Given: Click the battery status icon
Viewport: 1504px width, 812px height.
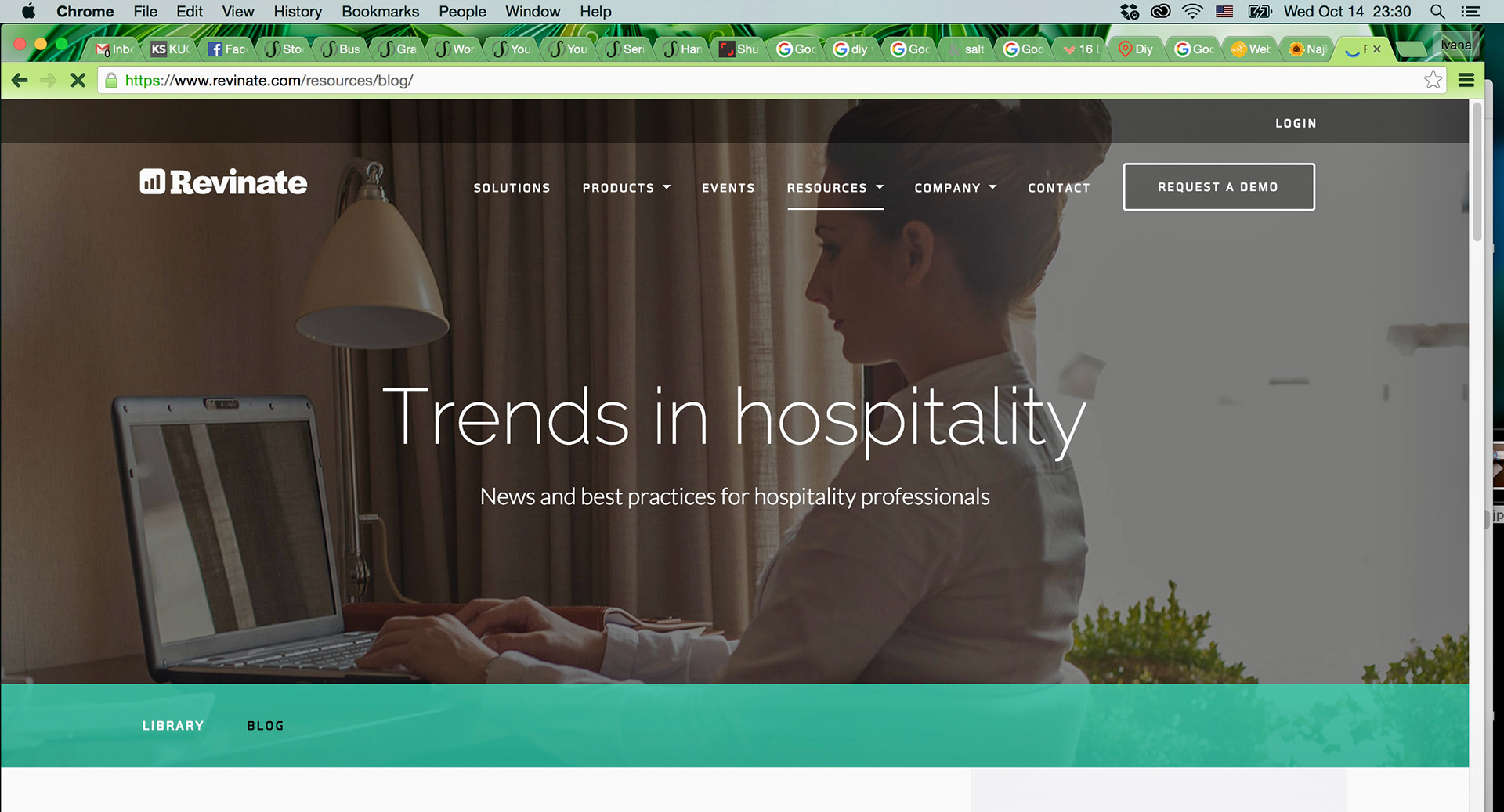Looking at the screenshot, I should click(x=1260, y=12).
